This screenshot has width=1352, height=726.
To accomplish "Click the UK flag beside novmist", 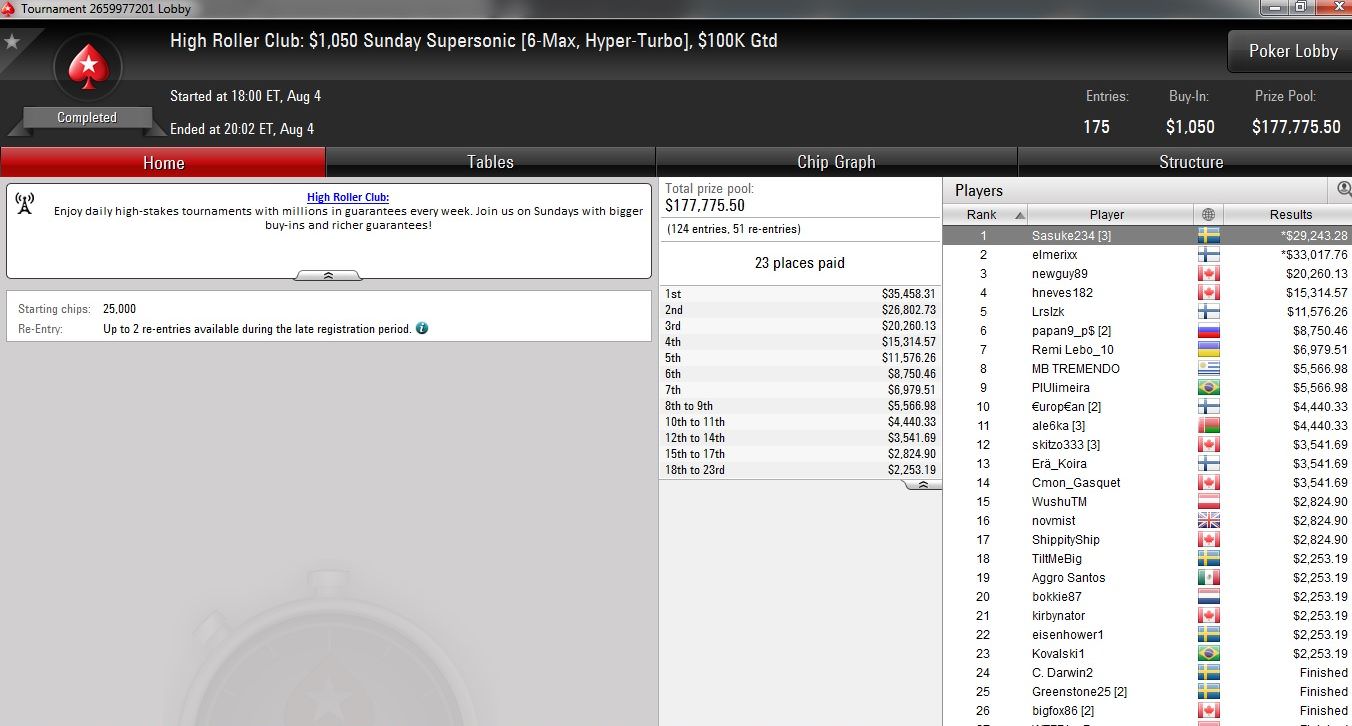I will (1208, 521).
